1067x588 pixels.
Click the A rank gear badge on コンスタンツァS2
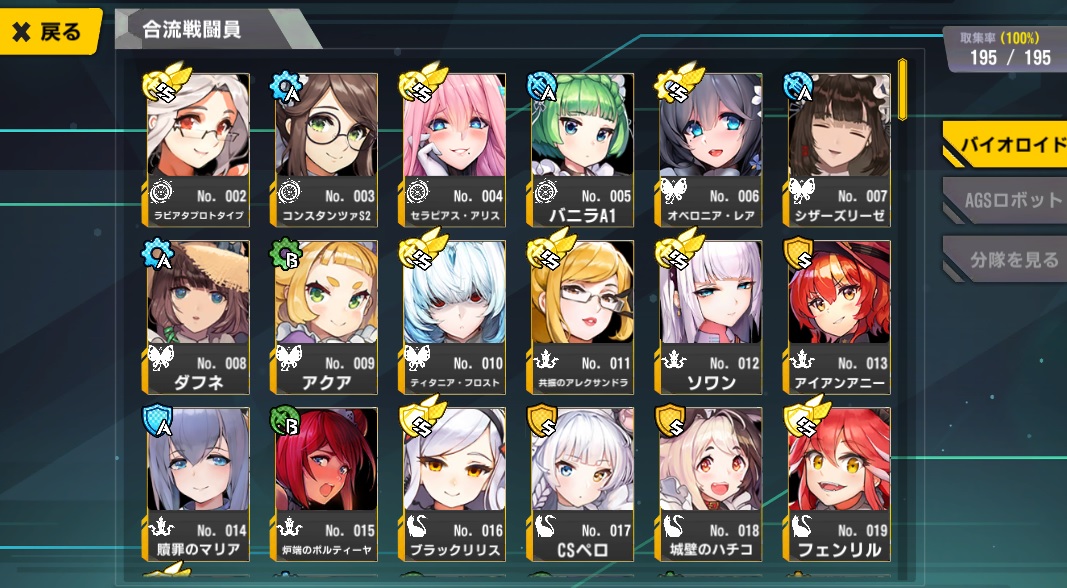point(286,86)
